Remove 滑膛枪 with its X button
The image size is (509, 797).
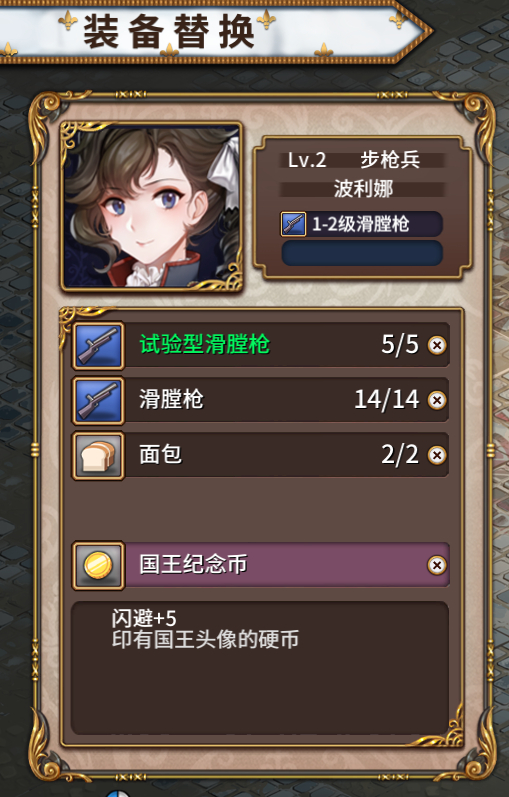437,401
